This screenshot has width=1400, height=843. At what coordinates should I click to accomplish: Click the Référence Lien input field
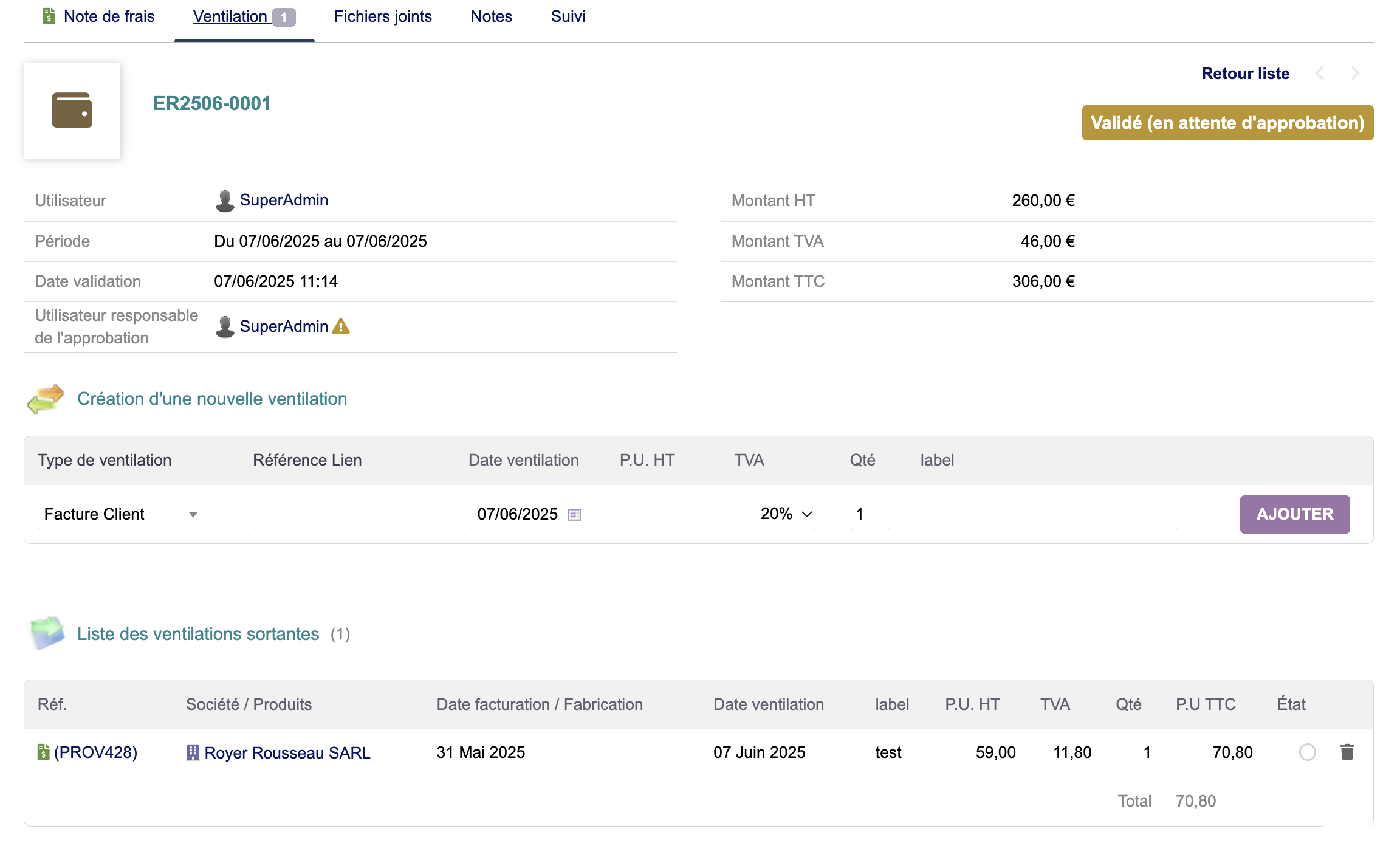301,514
